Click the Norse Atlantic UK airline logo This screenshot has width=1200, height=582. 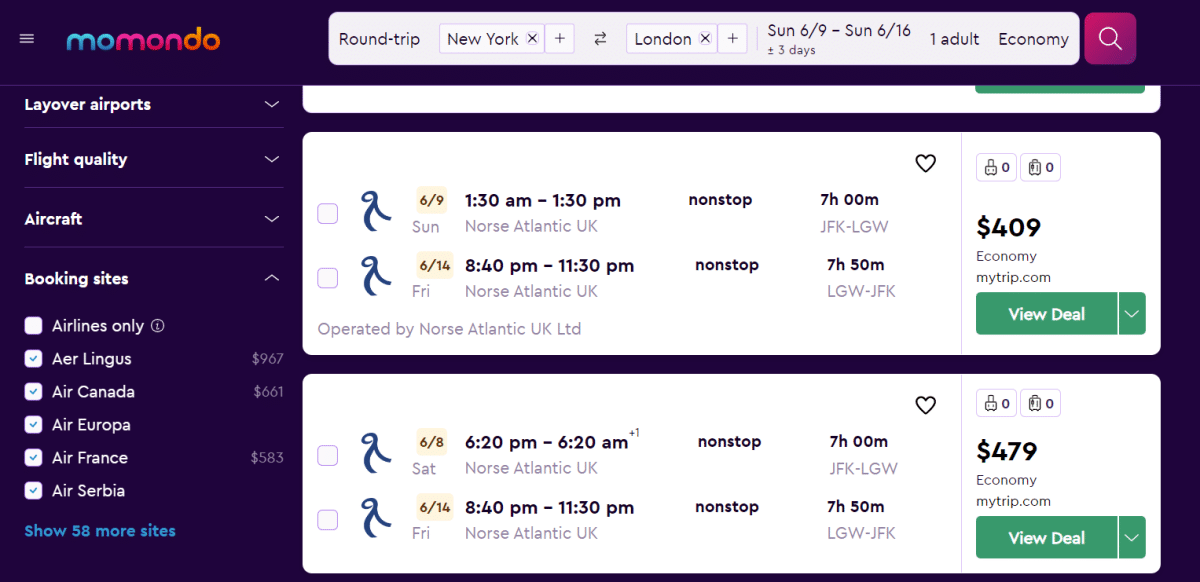[375, 212]
